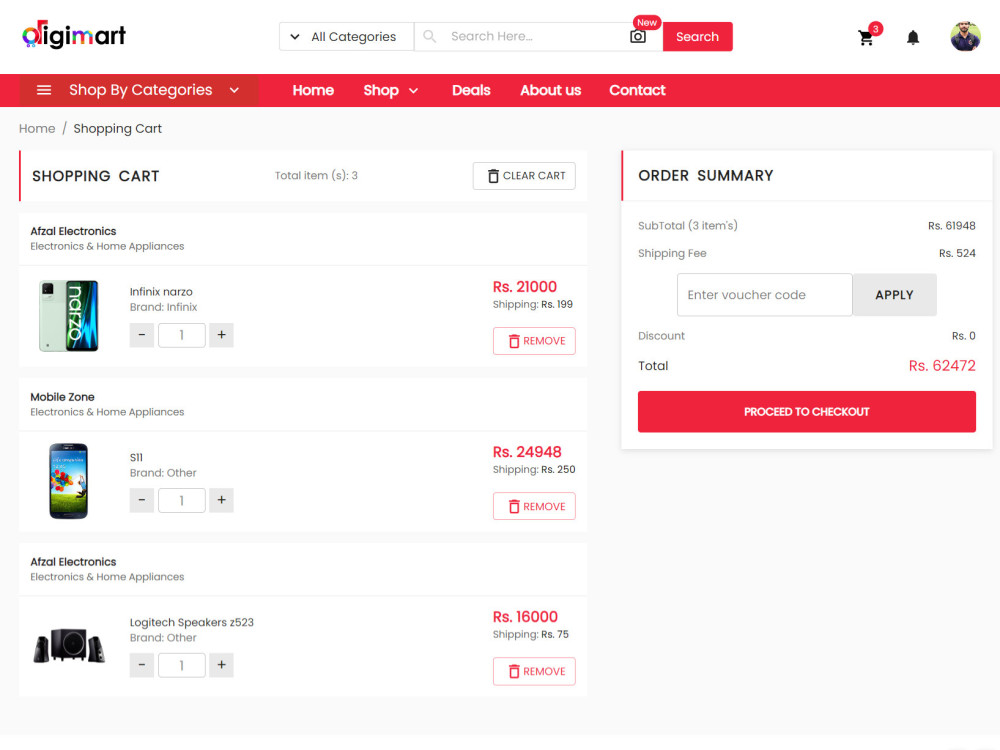Click the 'Total item (s): 3' text
Viewport: 1000px width, 750px height.
click(x=316, y=175)
